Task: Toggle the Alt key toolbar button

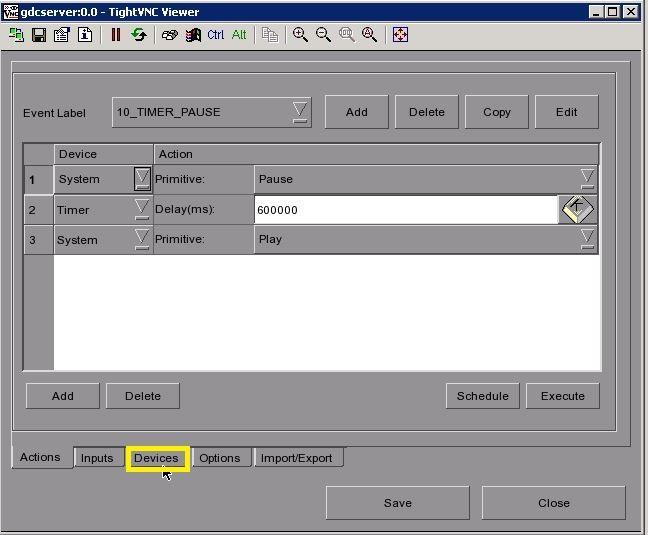Action: point(239,35)
